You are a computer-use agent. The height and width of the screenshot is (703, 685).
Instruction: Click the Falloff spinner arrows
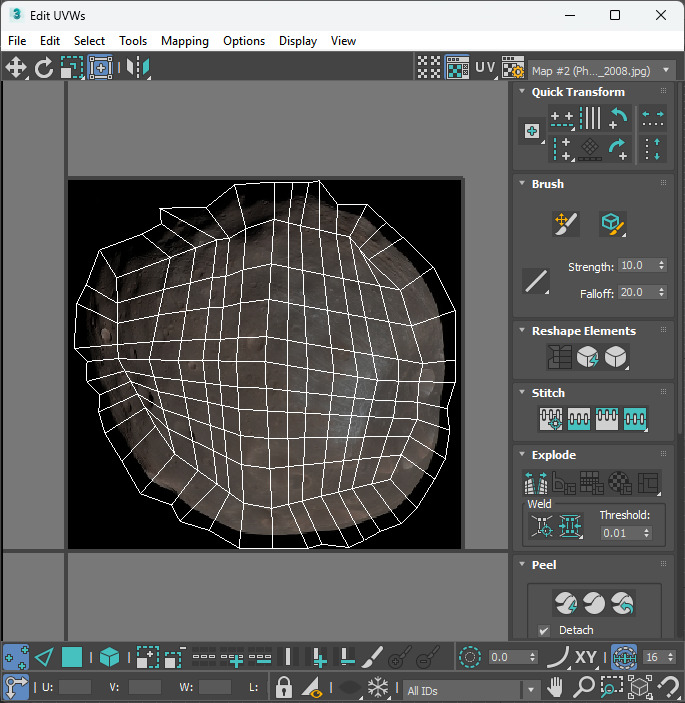(662, 292)
